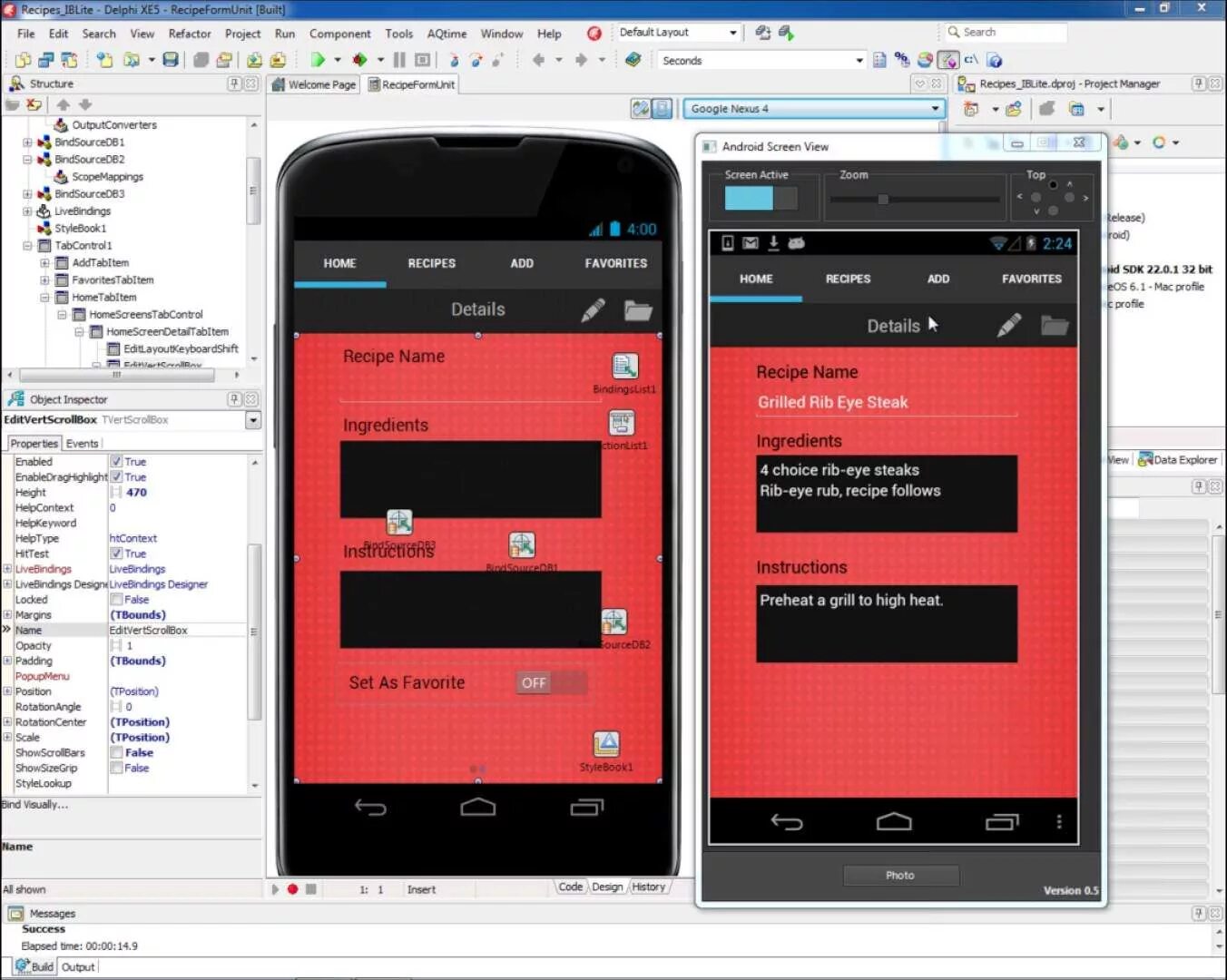
Task: Select the StyleBook1 component icon
Action: [606, 744]
